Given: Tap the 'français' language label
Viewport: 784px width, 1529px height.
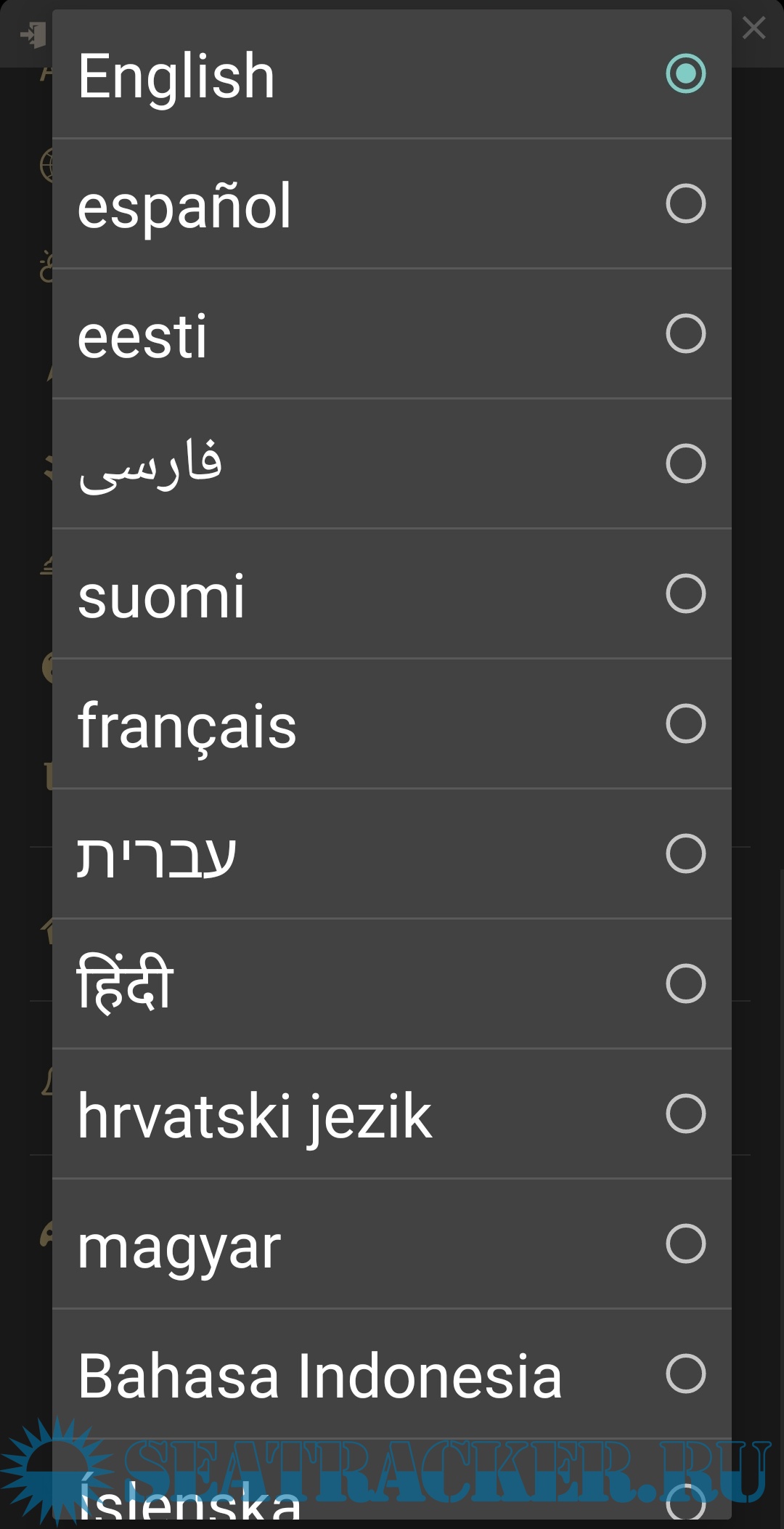Looking at the screenshot, I should (187, 726).
